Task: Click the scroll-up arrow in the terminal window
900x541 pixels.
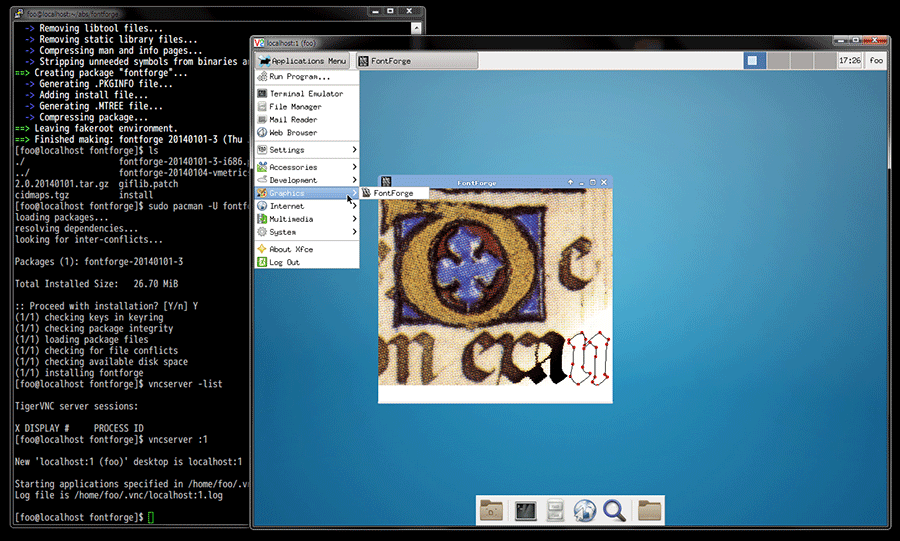Action: tap(417, 28)
